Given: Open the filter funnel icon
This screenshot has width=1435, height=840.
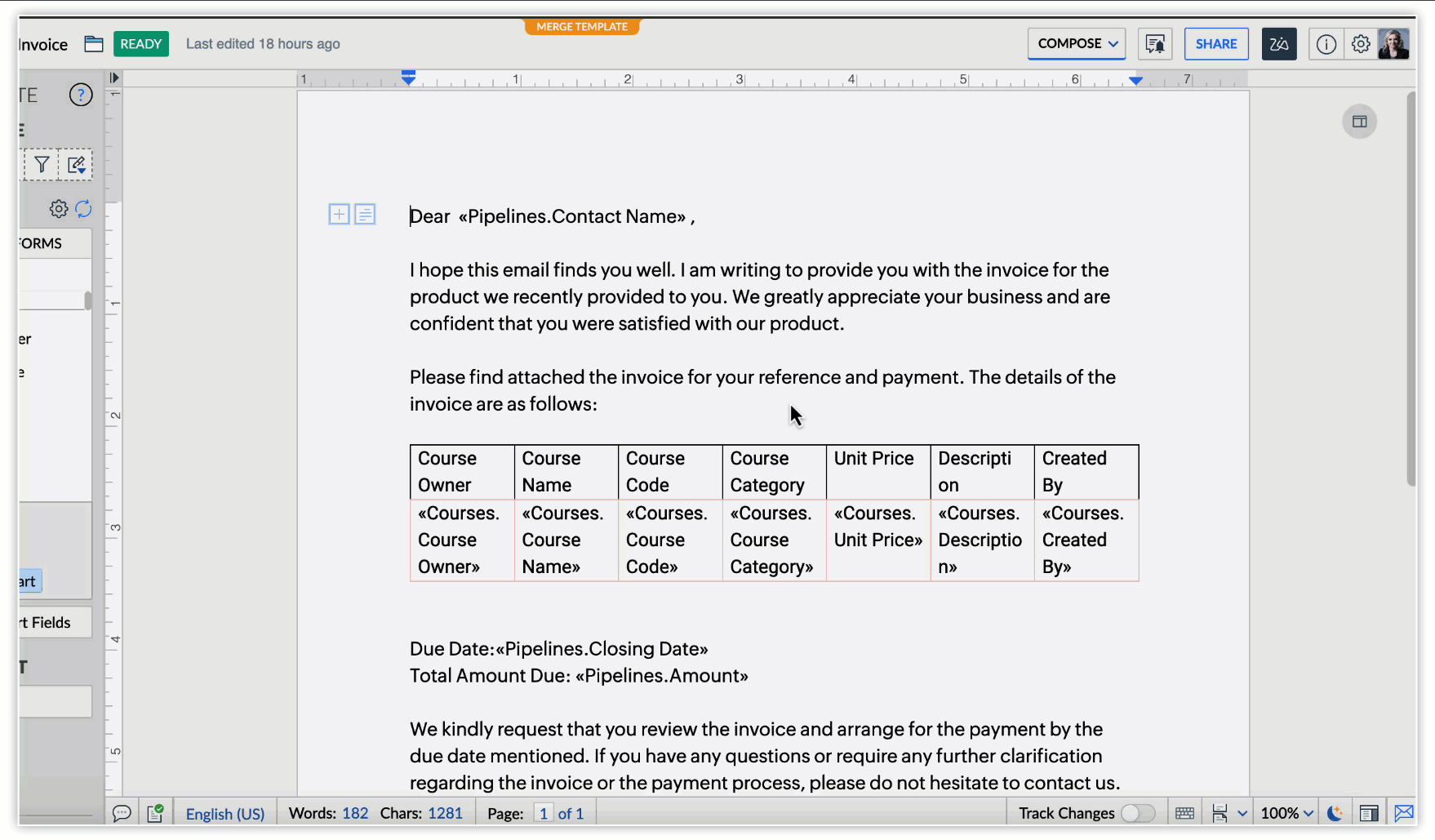Looking at the screenshot, I should coord(42,165).
